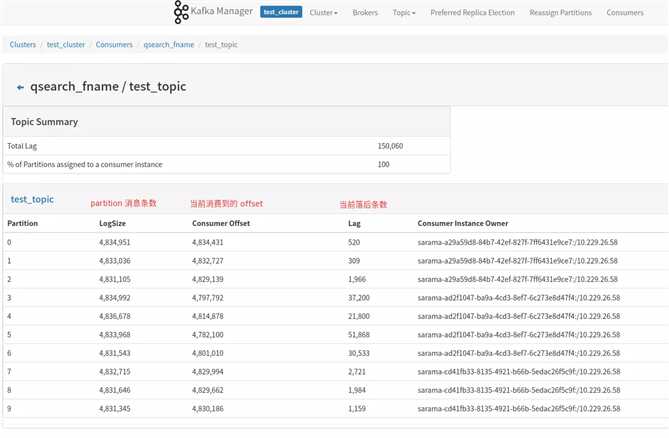Click the Total Lag value 150,060
Image resolution: width=669 pixels, height=438 pixels.
click(x=390, y=146)
